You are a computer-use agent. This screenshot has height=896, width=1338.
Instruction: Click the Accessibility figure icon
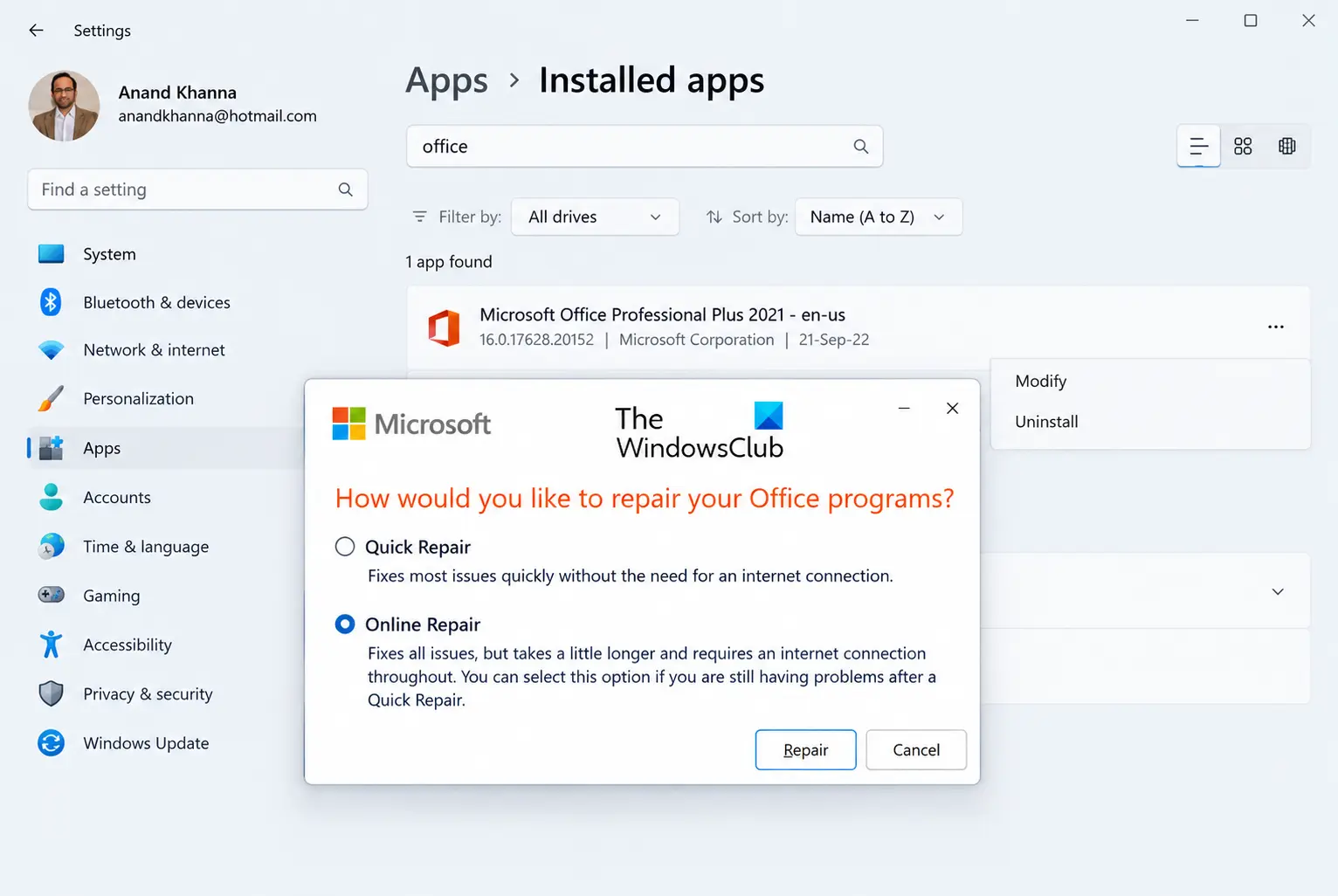tap(52, 644)
